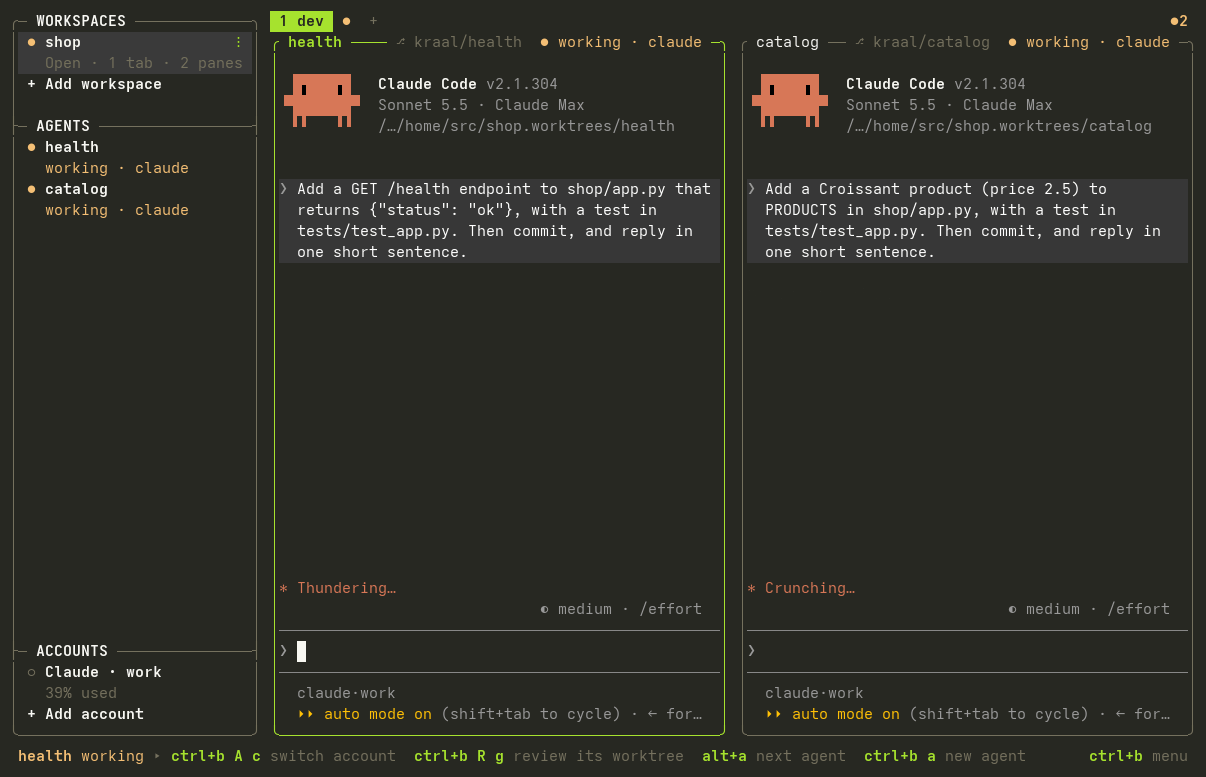The image size is (1206, 777).
Task: Click Add account
Action: 85,714
